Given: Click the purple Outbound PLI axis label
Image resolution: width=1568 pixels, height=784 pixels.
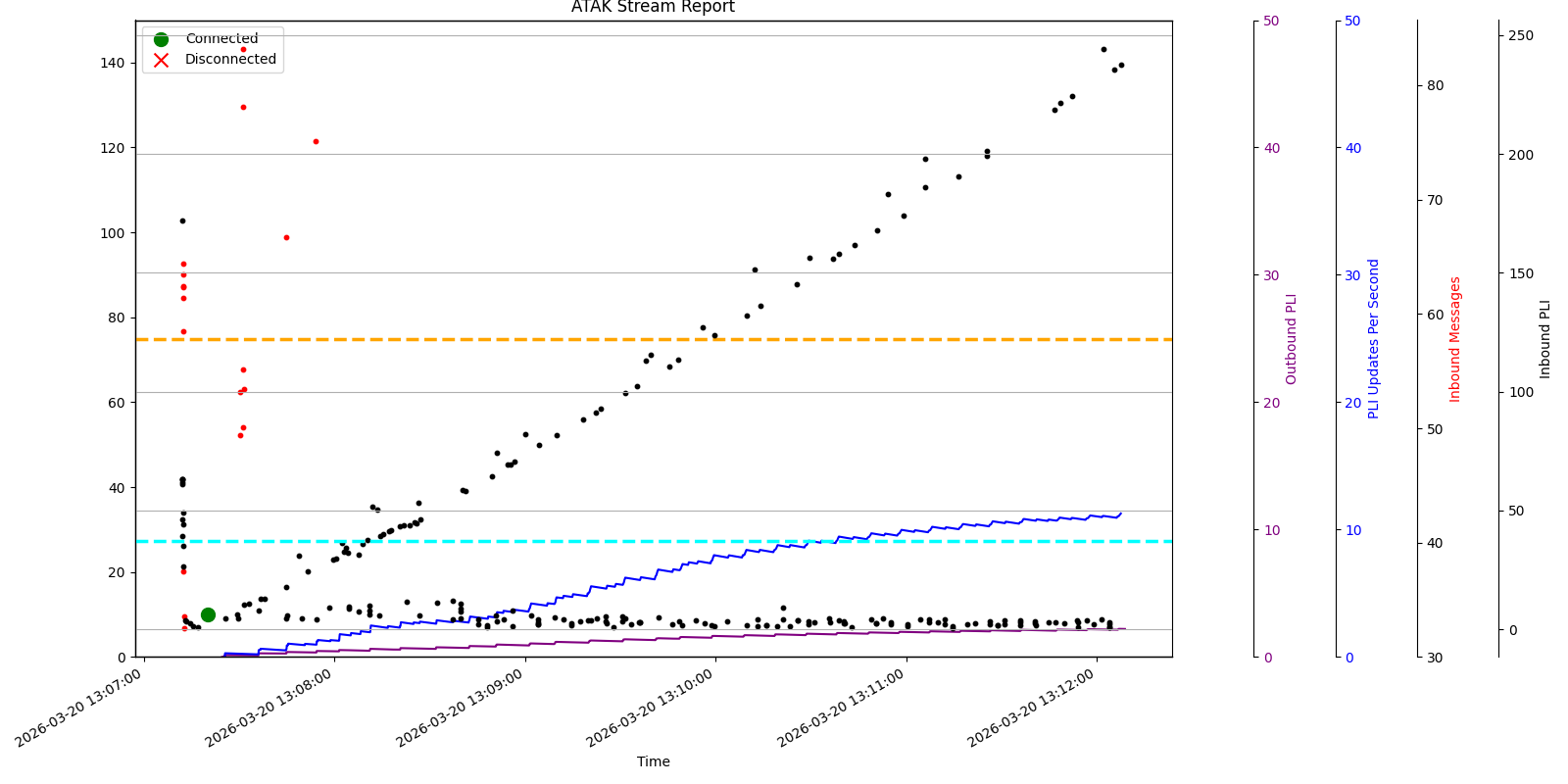Looking at the screenshot, I should [1291, 339].
